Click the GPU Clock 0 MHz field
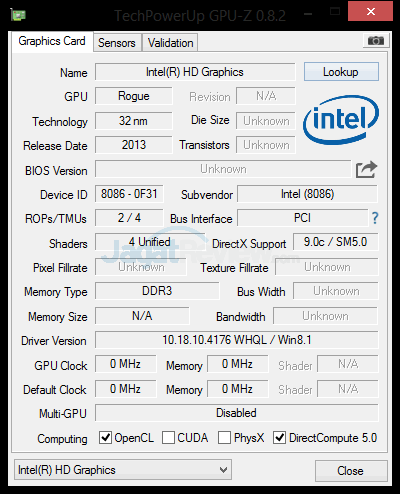Image resolution: width=400 pixels, height=494 pixels. click(x=126, y=364)
